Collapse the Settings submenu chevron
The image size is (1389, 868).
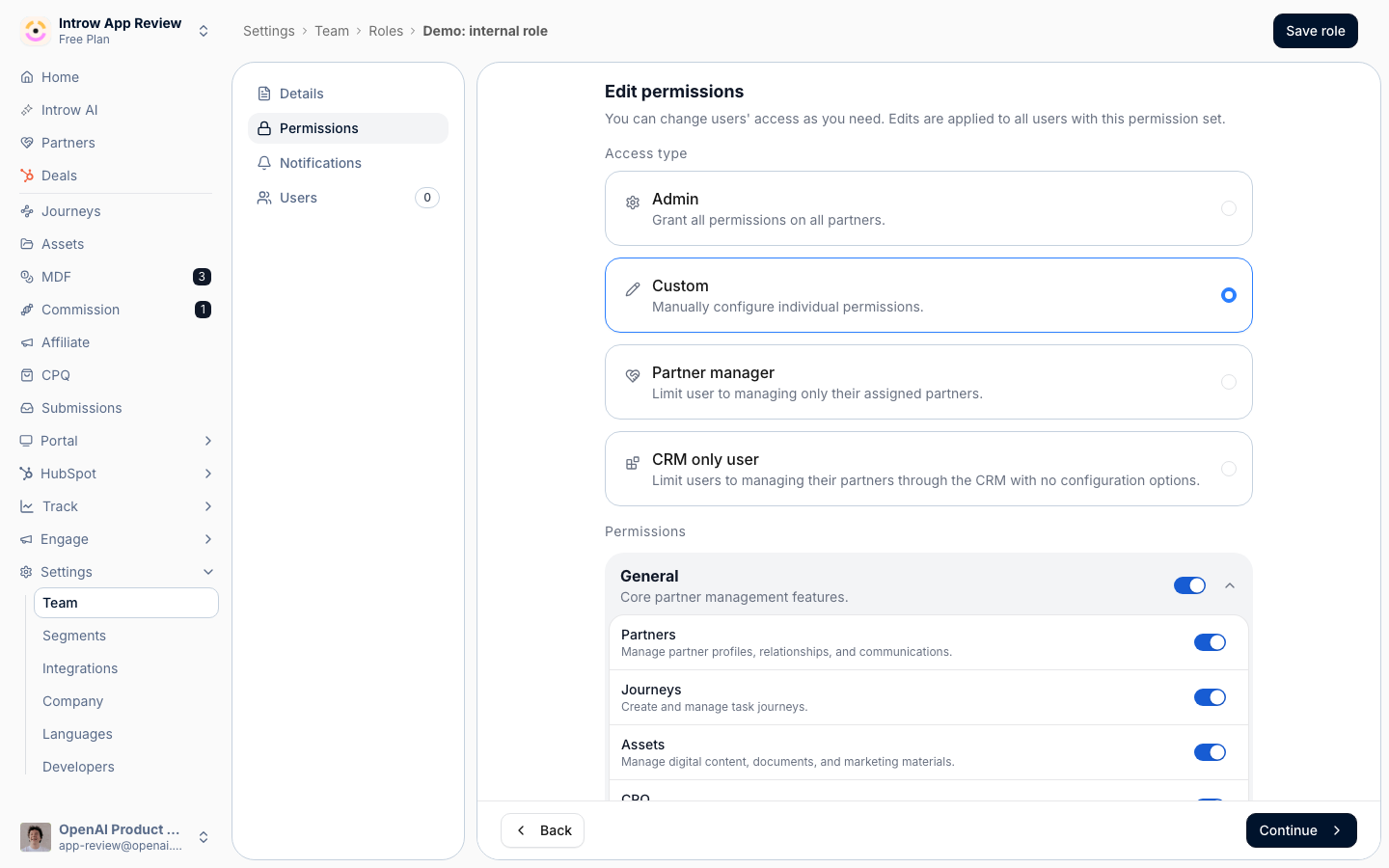(x=208, y=572)
